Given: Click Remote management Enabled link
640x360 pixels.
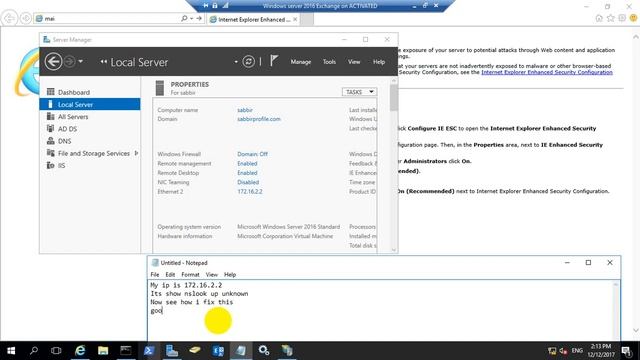Looking at the screenshot, I should click(247, 164).
